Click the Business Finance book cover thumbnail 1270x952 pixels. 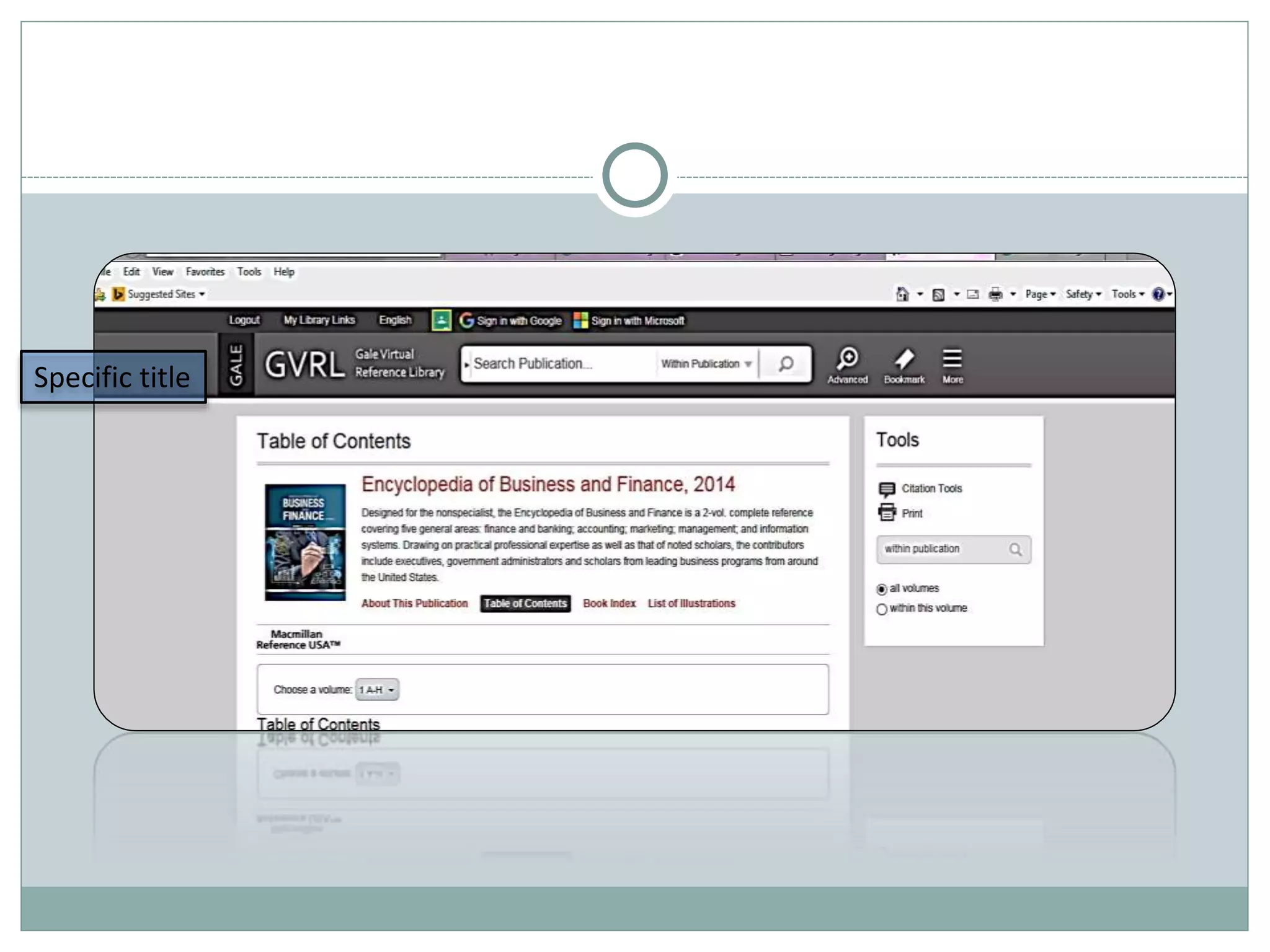point(305,542)
